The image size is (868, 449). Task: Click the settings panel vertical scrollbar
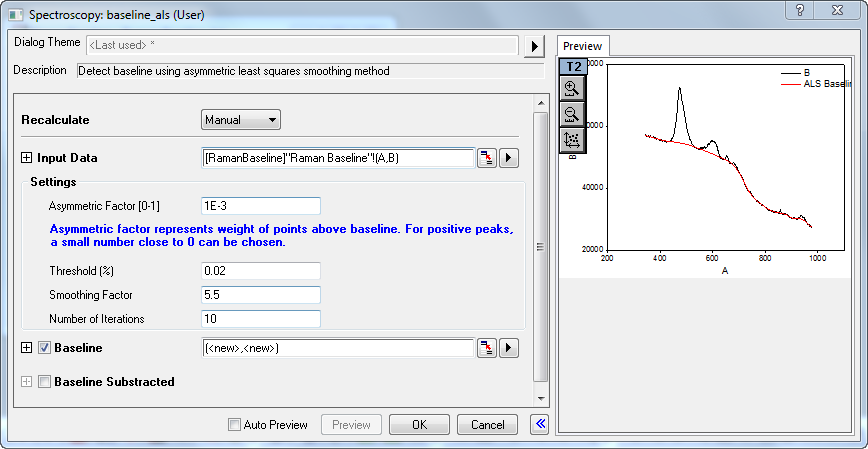(x=540, y=248)
